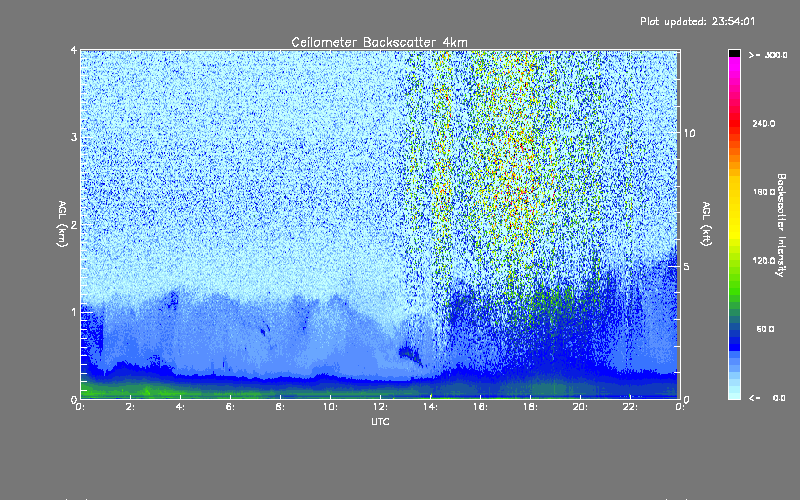The image size is (800, 500).
Task: Click the 'Ceilometer Backscatter 4km' plot title
Action: (379, 42)
